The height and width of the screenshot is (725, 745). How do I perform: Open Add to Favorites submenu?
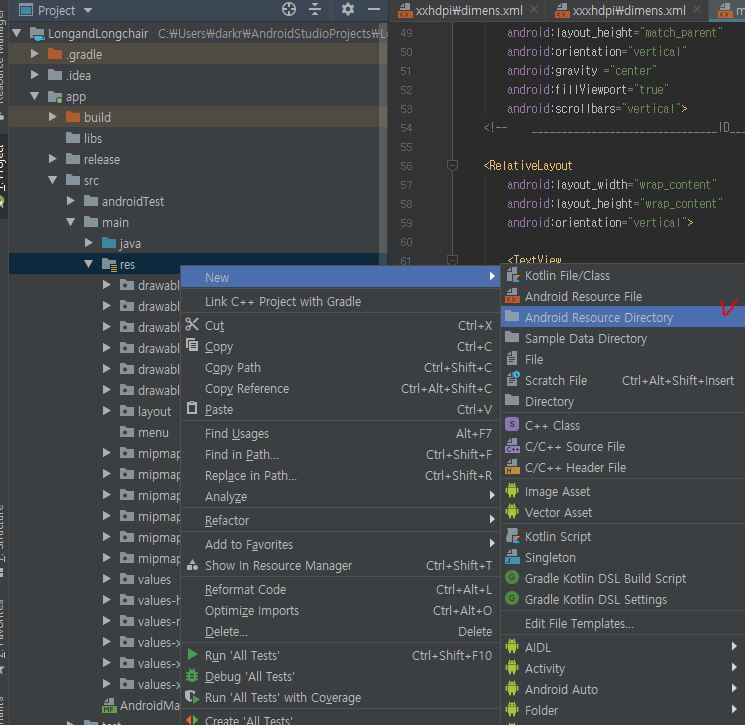(x=340, y=544)
